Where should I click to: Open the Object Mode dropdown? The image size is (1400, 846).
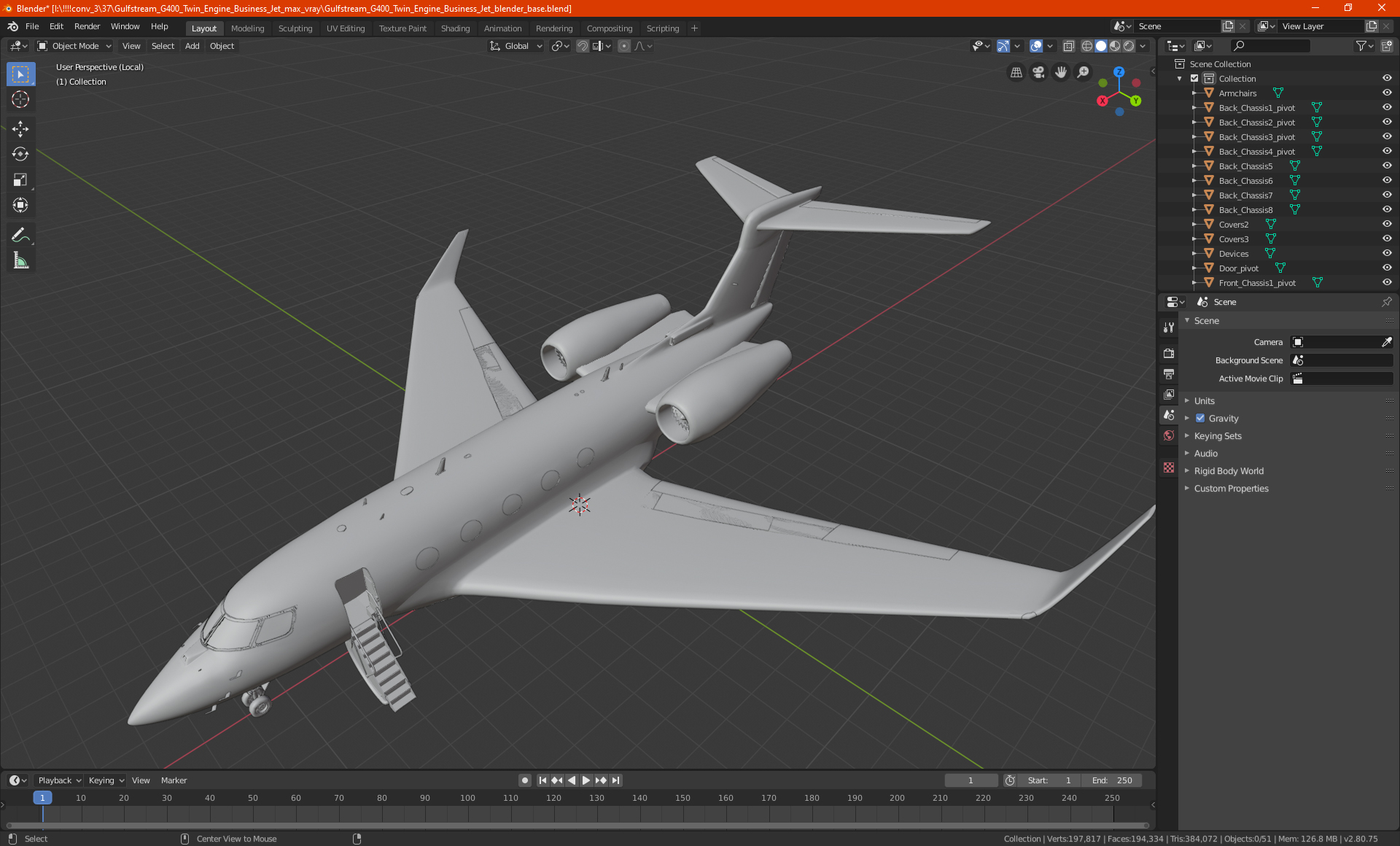tap(74, 46)
